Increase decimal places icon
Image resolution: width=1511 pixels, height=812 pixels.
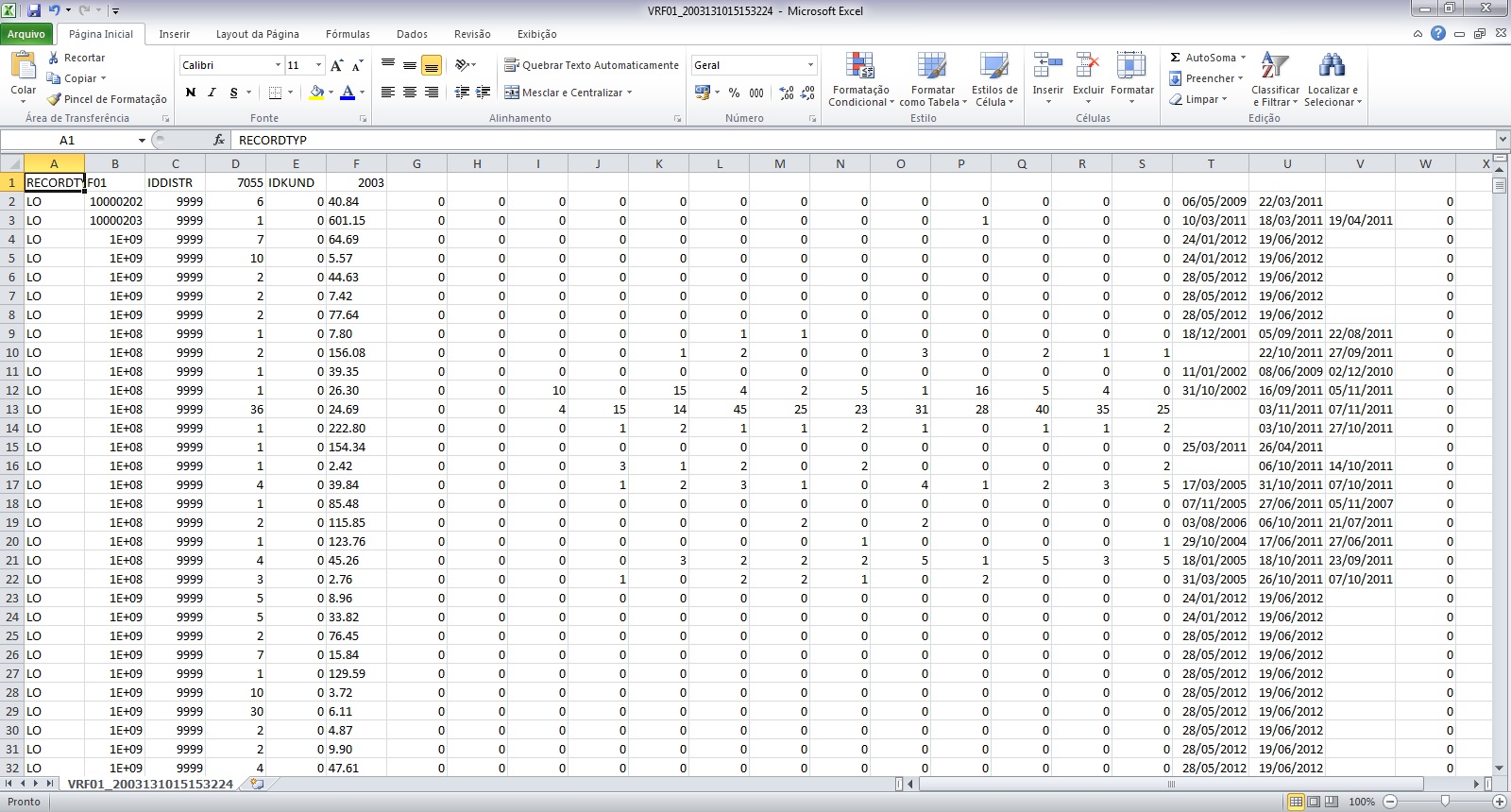coord(787,93)
